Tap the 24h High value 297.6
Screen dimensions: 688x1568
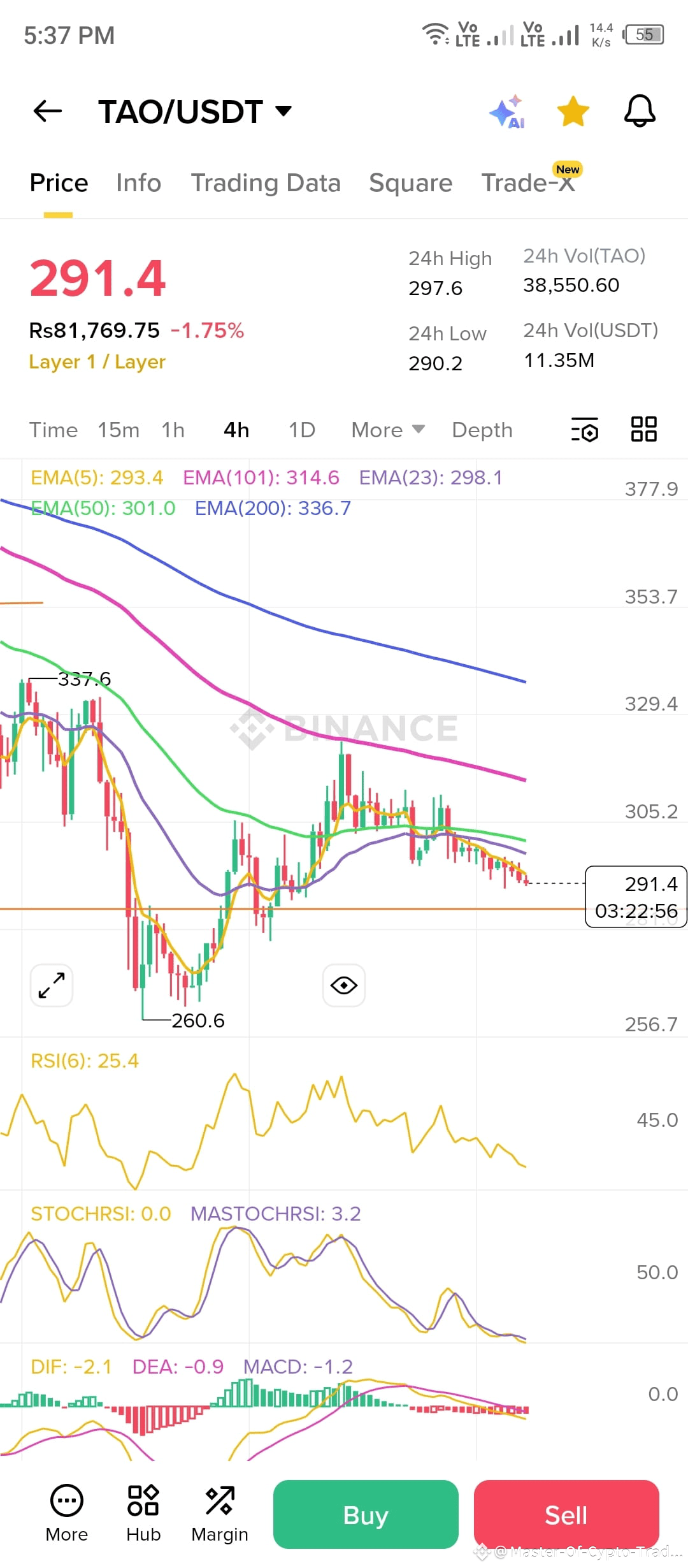pos(436,288)
